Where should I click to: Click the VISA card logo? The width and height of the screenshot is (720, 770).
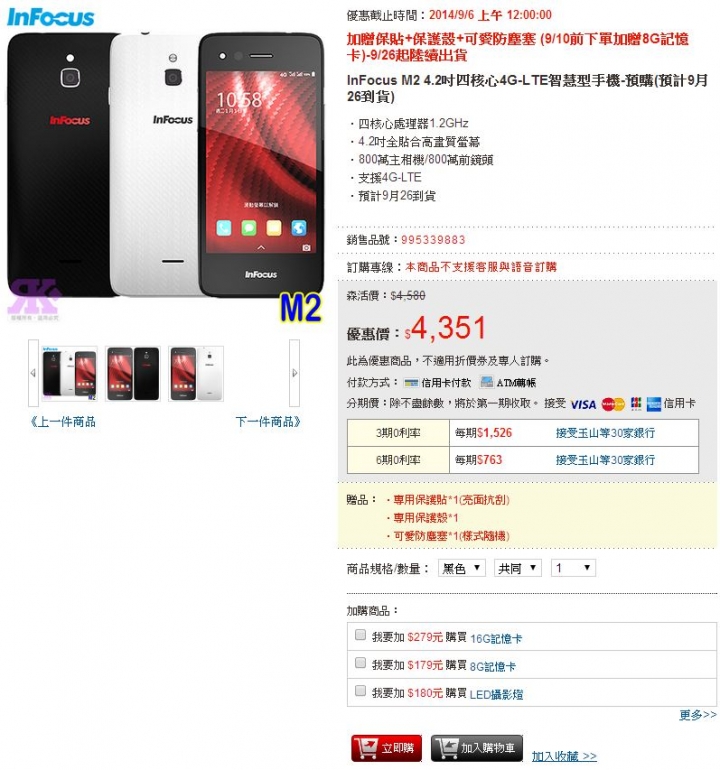click(583, 404)
